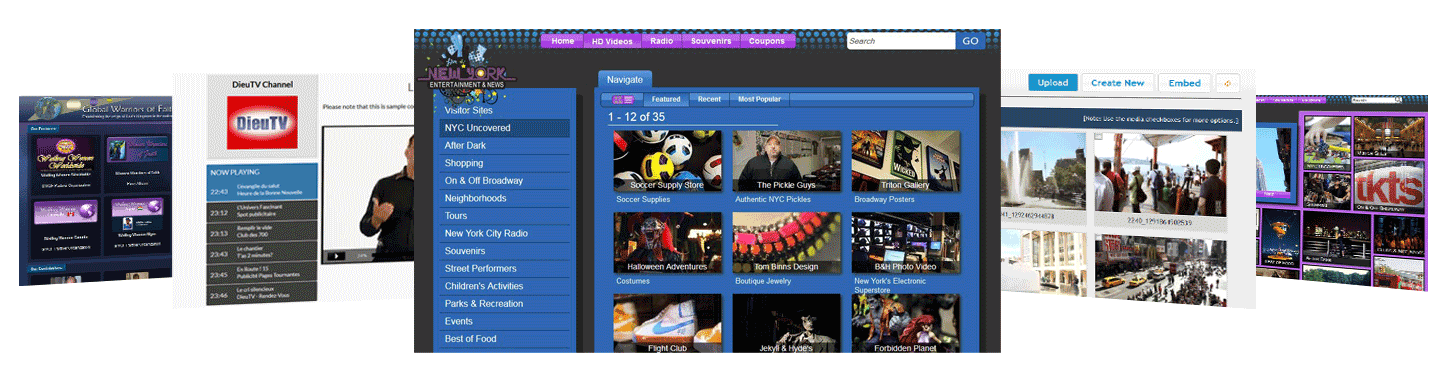
Task: Open the HD Videos menu tab
Action: (612, 41)
